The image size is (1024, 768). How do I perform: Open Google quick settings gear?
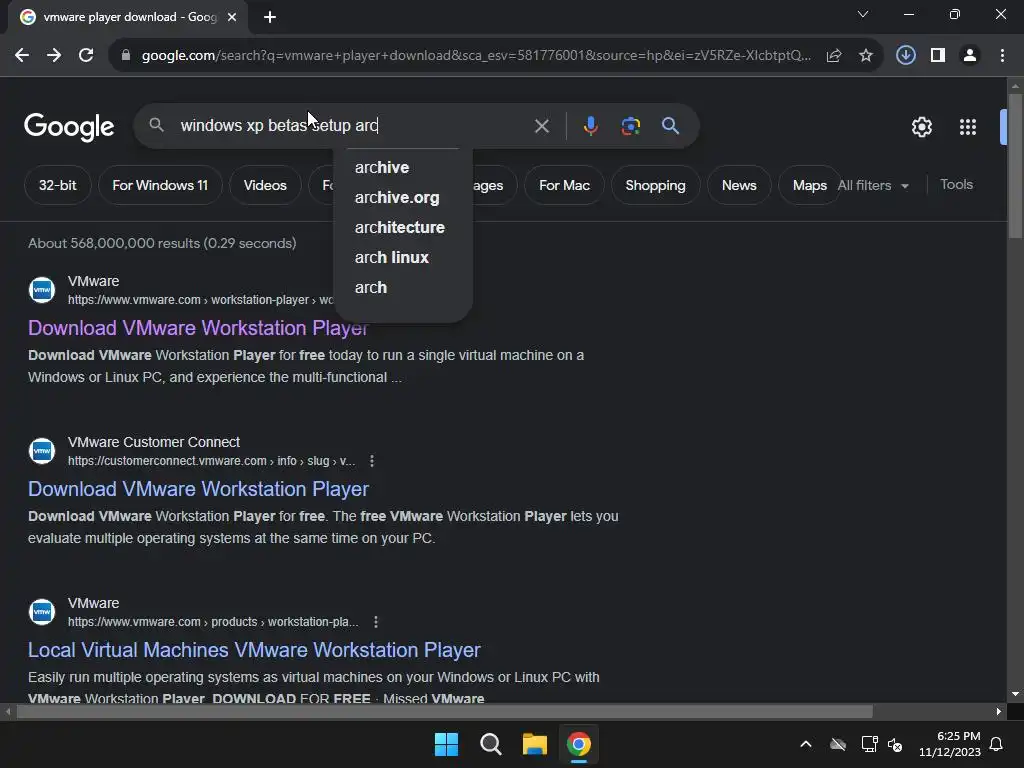click(921, 127)
